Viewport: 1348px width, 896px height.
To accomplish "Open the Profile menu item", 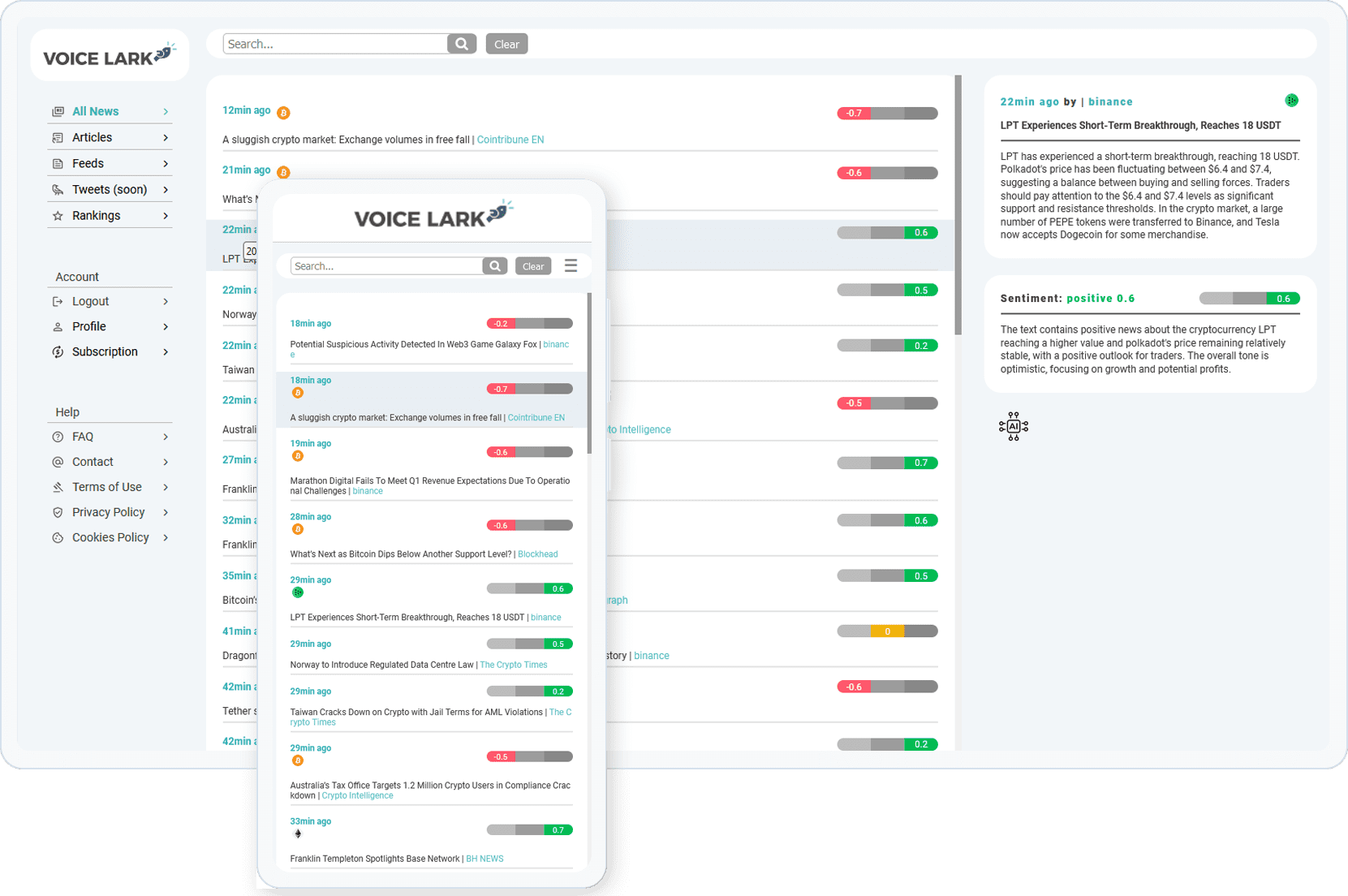I will click(x=89, y=326).
